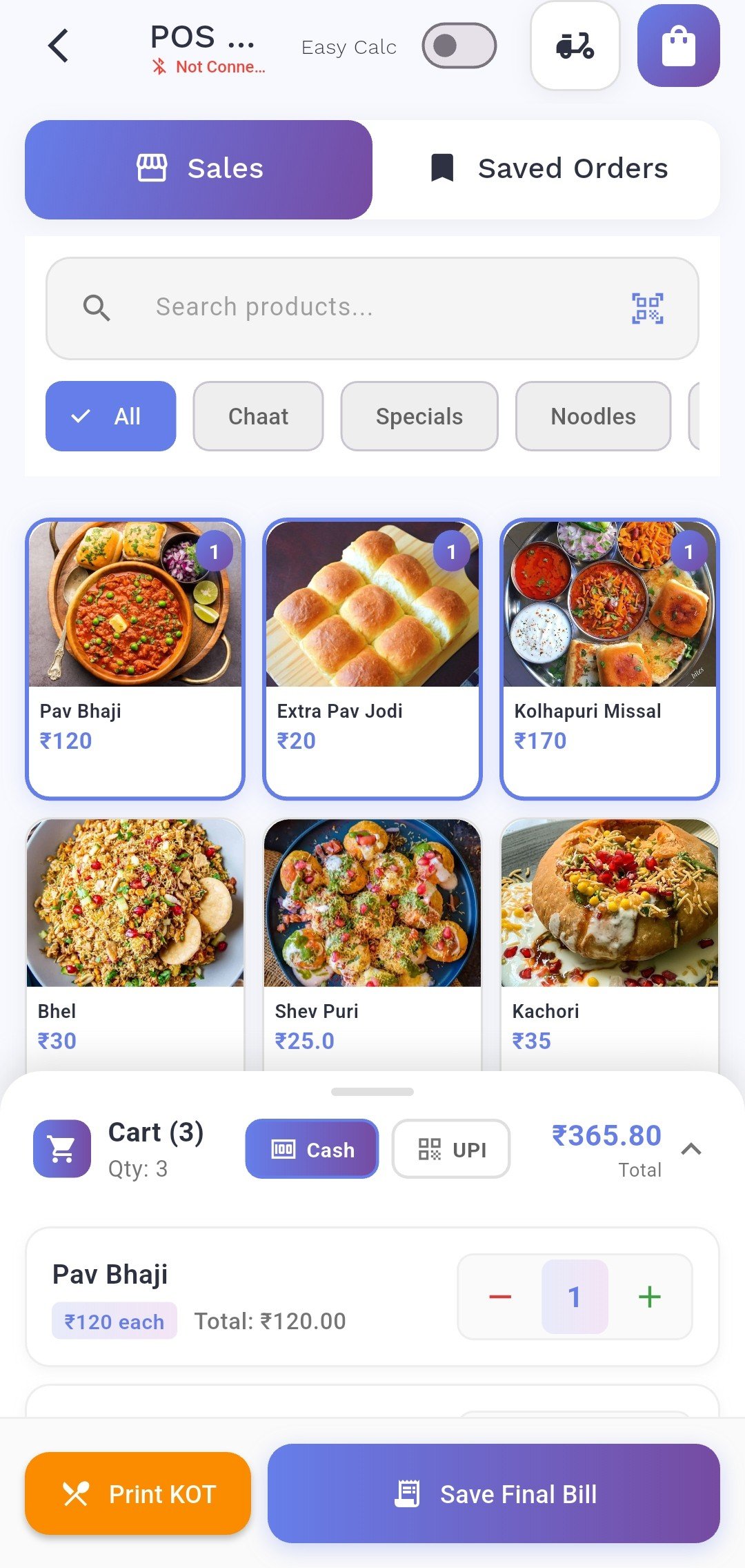Increase Pav Bhaji quantity with plus

(649, 1297)
